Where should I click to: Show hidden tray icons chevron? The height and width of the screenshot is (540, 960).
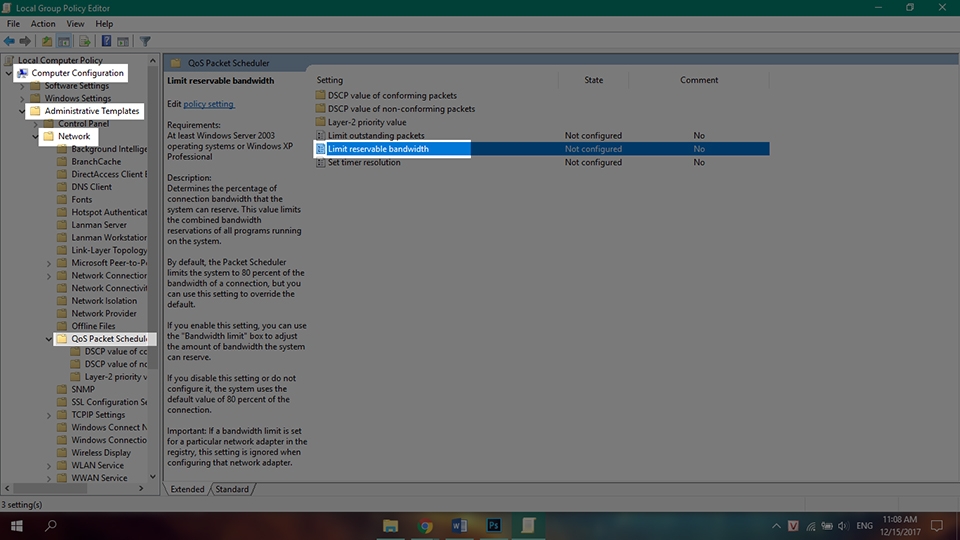tap(776, 526)
